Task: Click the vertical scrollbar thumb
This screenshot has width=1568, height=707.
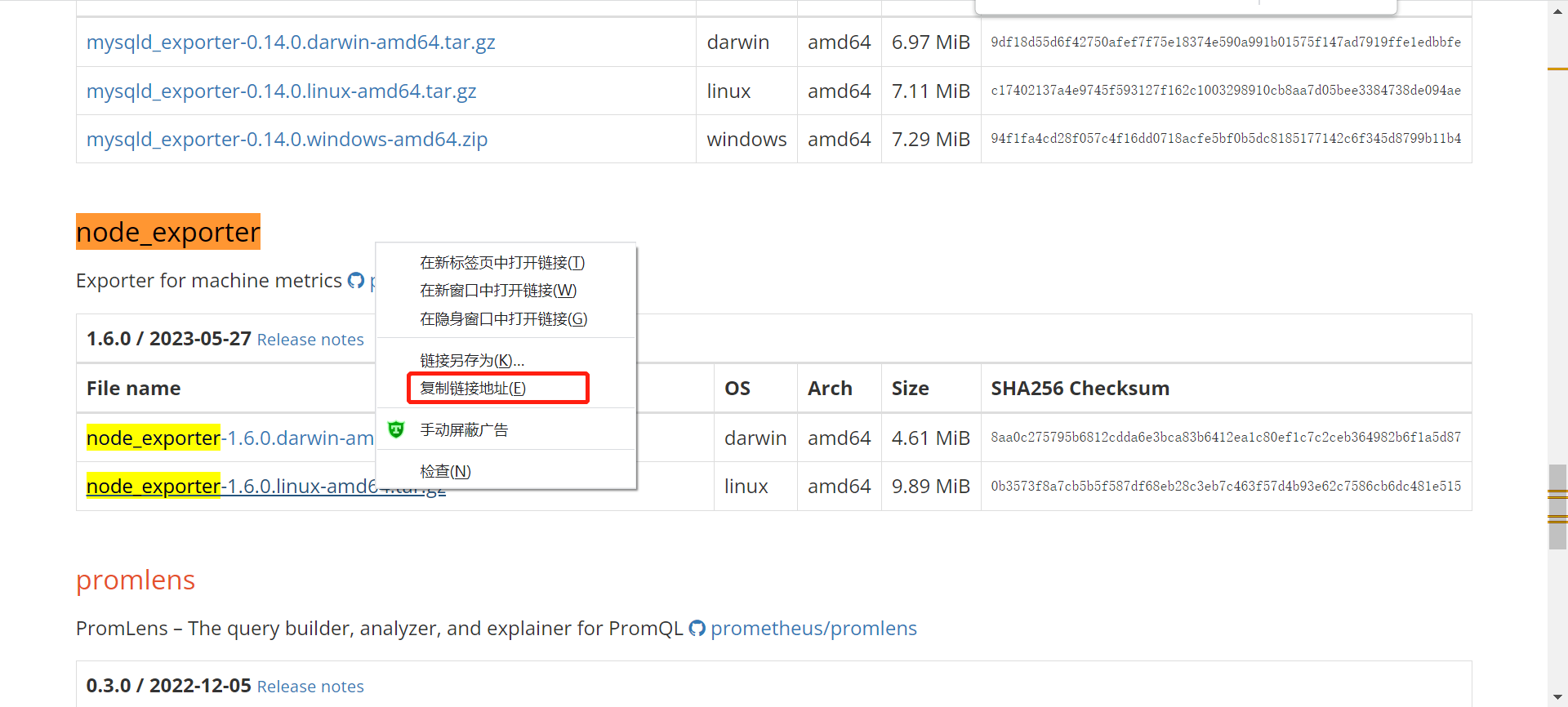Action: [1557, 506]
